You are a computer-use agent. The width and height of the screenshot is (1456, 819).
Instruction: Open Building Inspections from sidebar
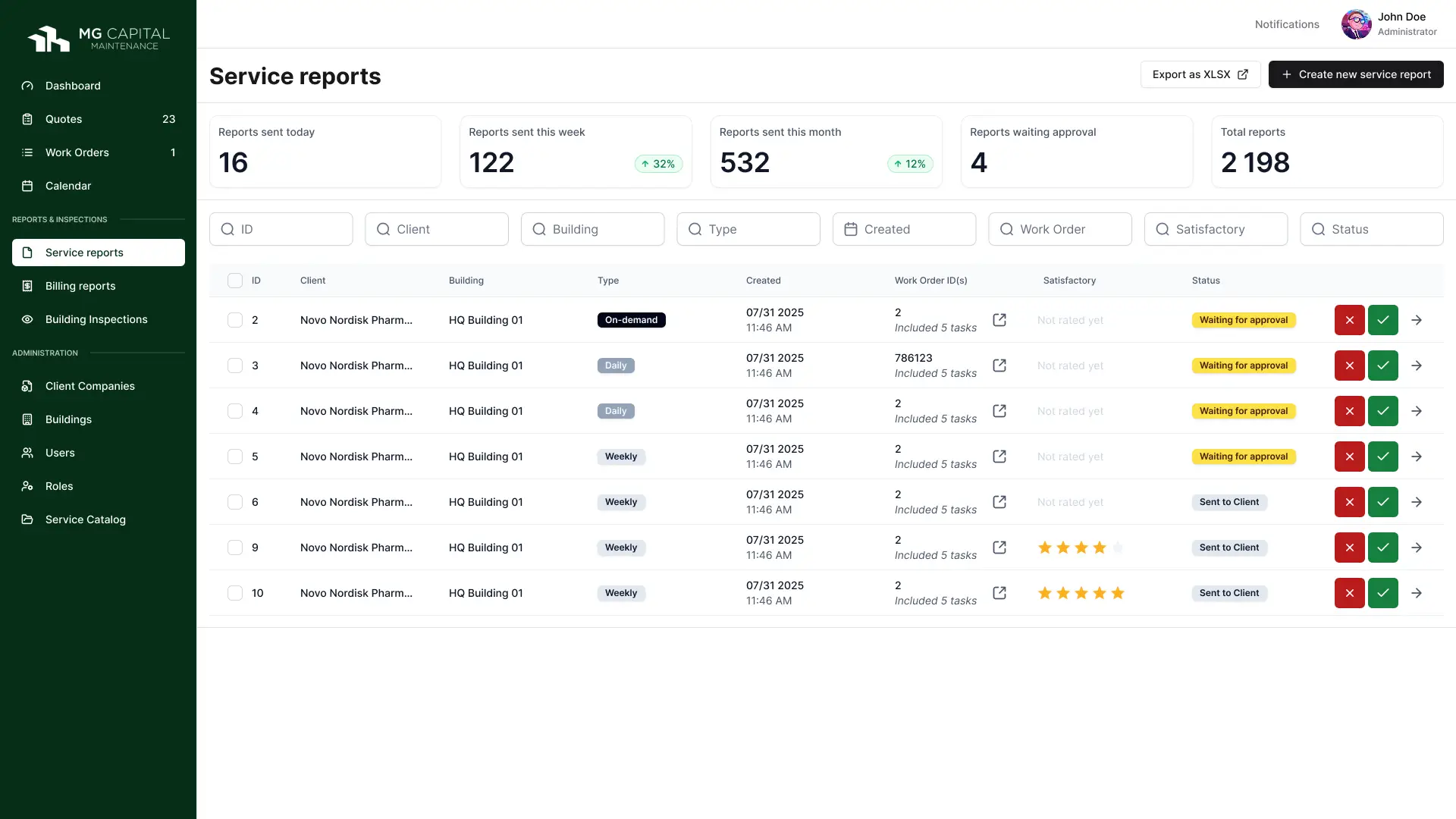coord(96,319)
